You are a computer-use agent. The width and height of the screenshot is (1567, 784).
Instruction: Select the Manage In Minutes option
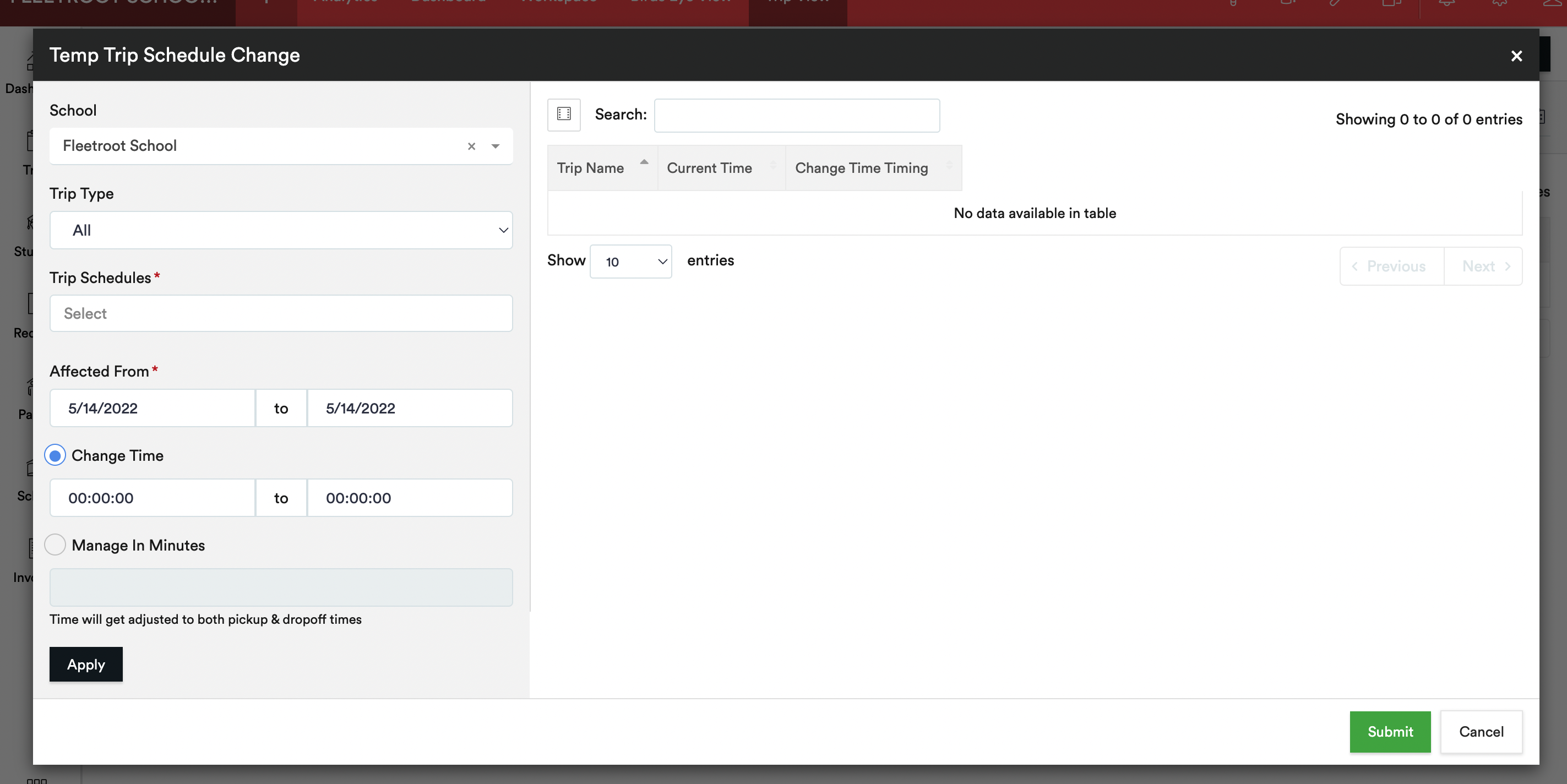(x=55, y=545)
